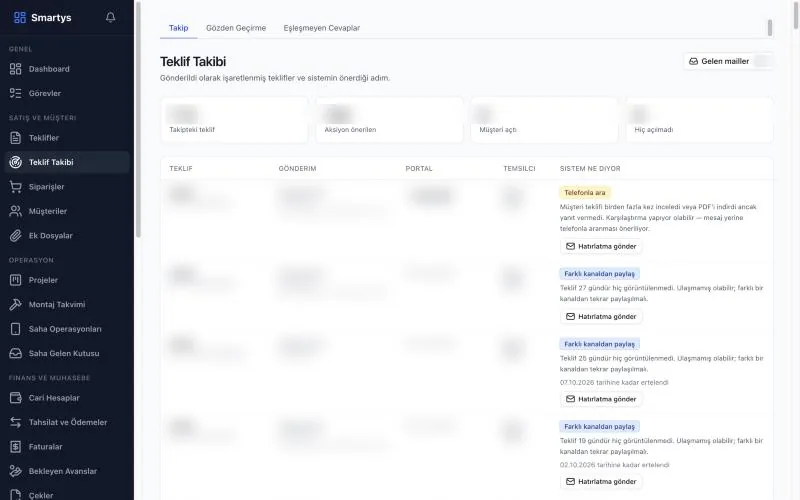Click the scrollbar beside the tabs
Image resolution: width=800 pixels, height=500 pixels.
(770, 28)
